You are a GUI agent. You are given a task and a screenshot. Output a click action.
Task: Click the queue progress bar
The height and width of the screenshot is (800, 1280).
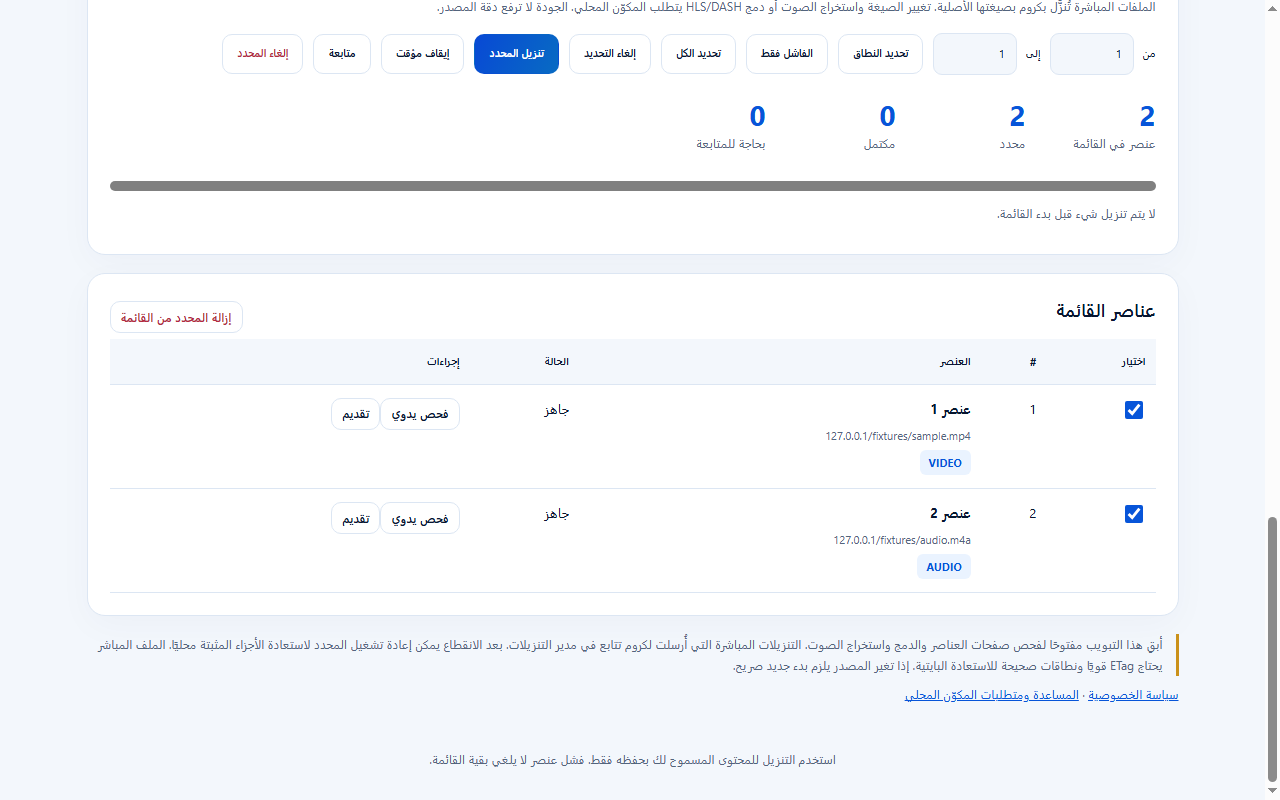click(633, 186)
